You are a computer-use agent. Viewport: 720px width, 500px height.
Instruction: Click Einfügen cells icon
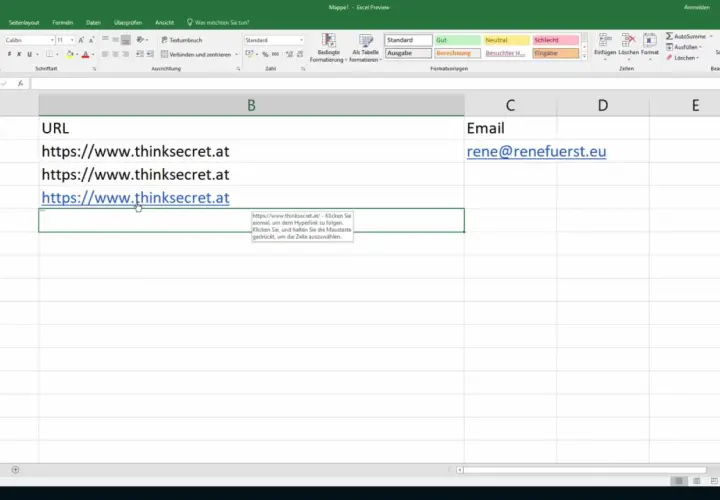pos(605,40)
